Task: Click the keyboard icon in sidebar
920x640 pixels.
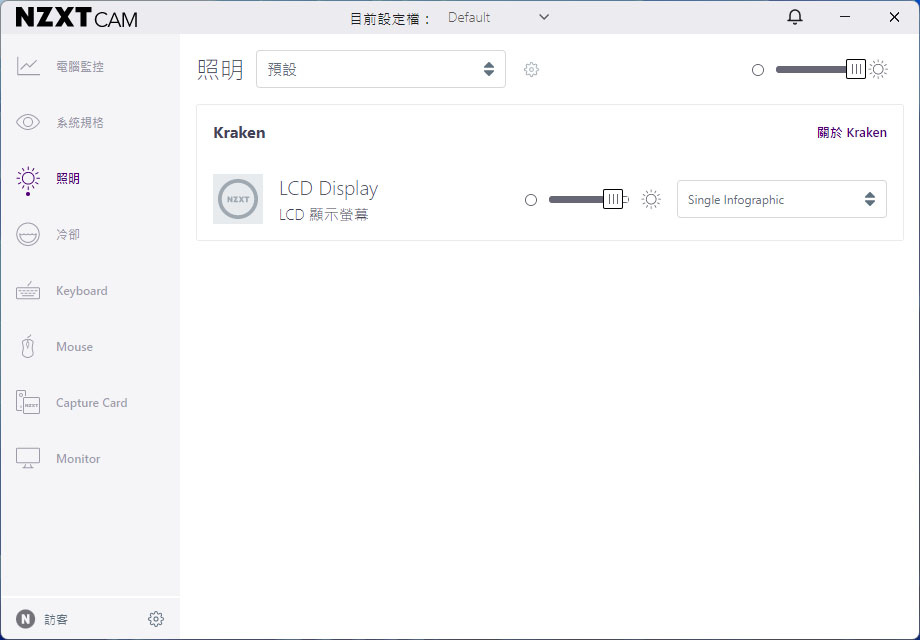Action: point(28,290)
